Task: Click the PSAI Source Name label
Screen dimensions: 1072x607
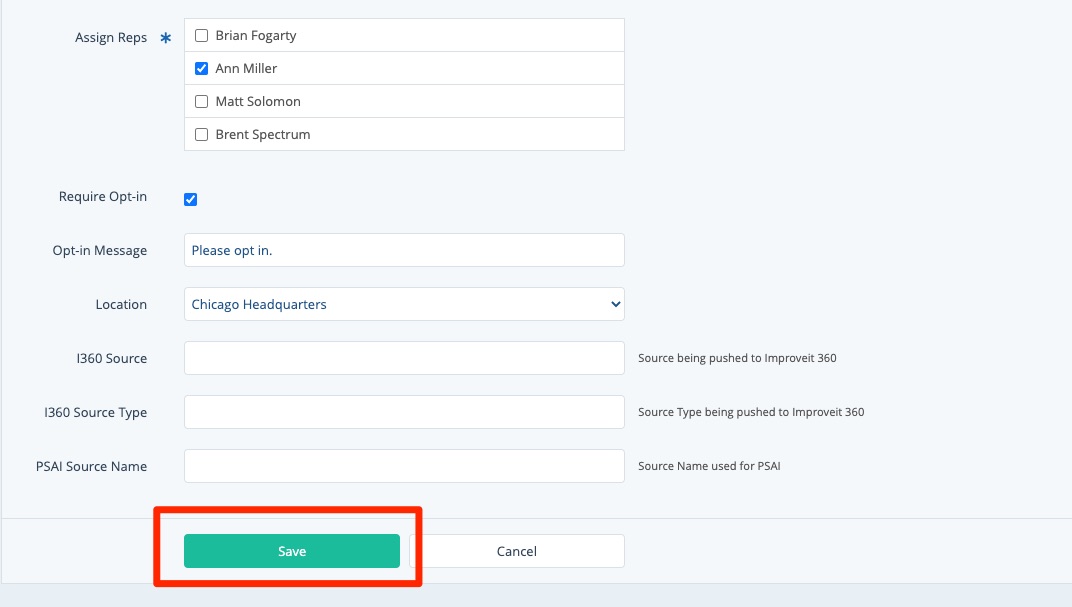Action: click(x=91, y=467)
